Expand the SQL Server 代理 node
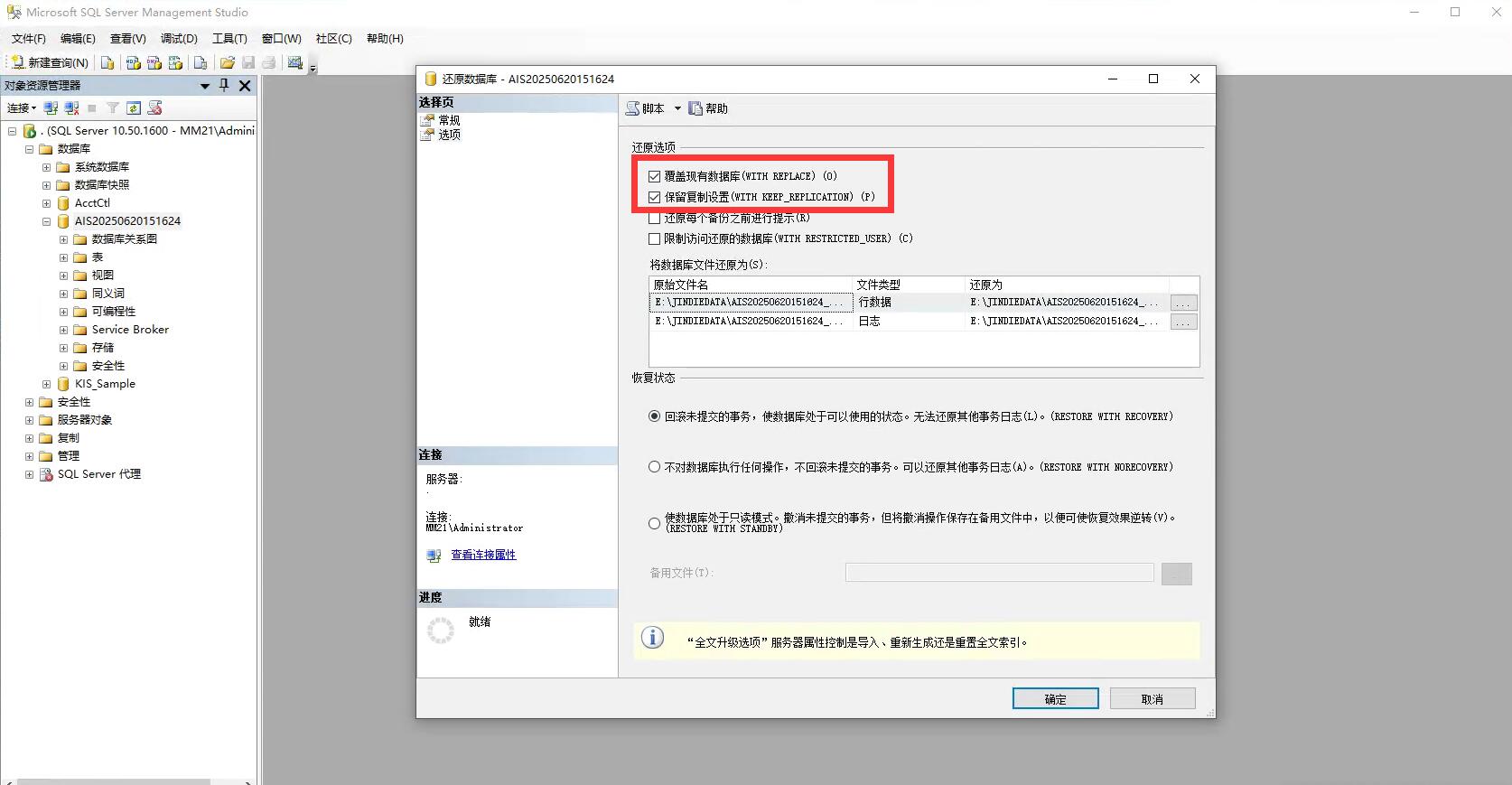The image size is (1512, 785). (x=29, y=474)
